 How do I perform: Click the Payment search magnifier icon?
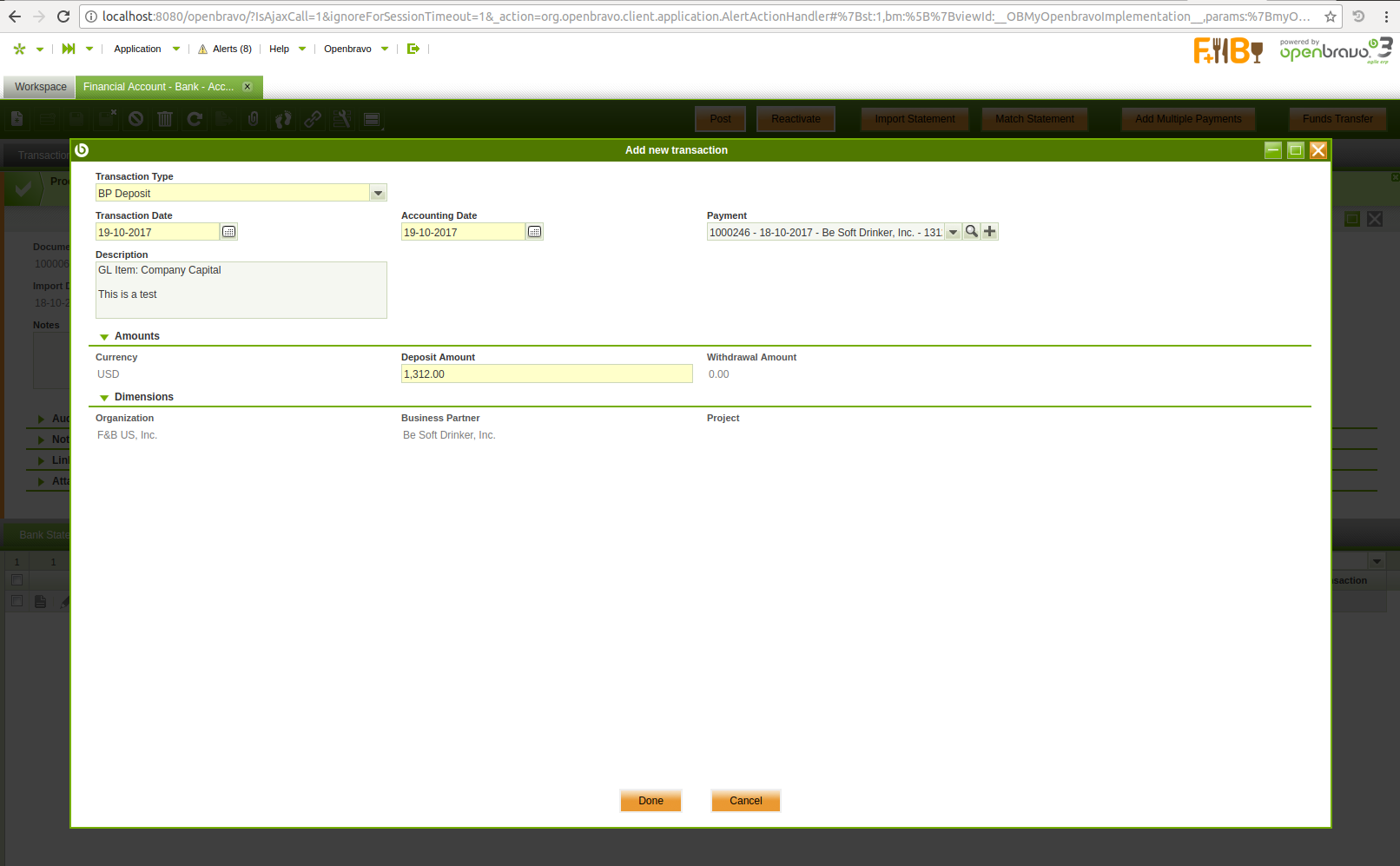point(971,232)
